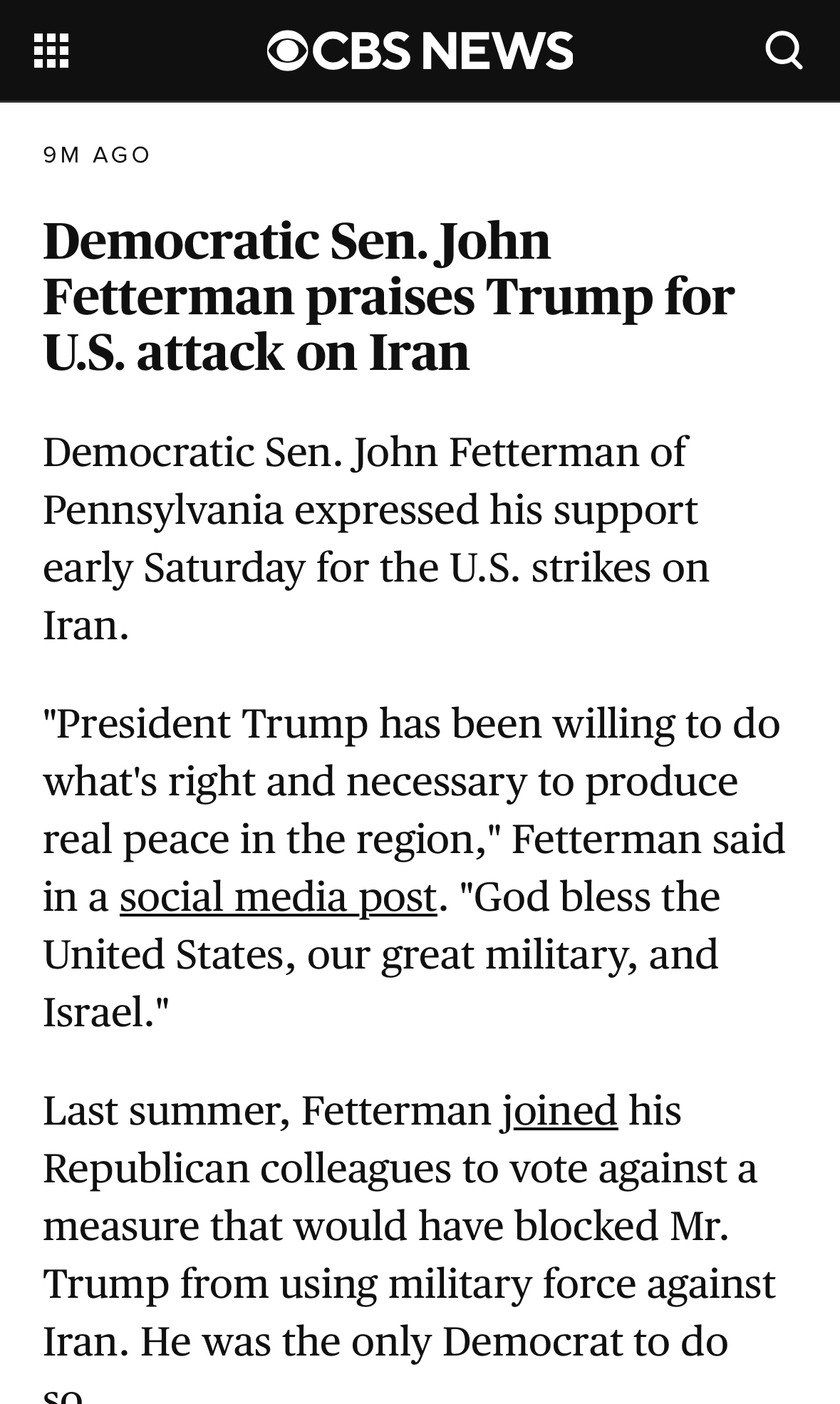Viewport: 840px width, 1404px height.
Task: Tap the search magnifier icon
Action: coord(784,51)
